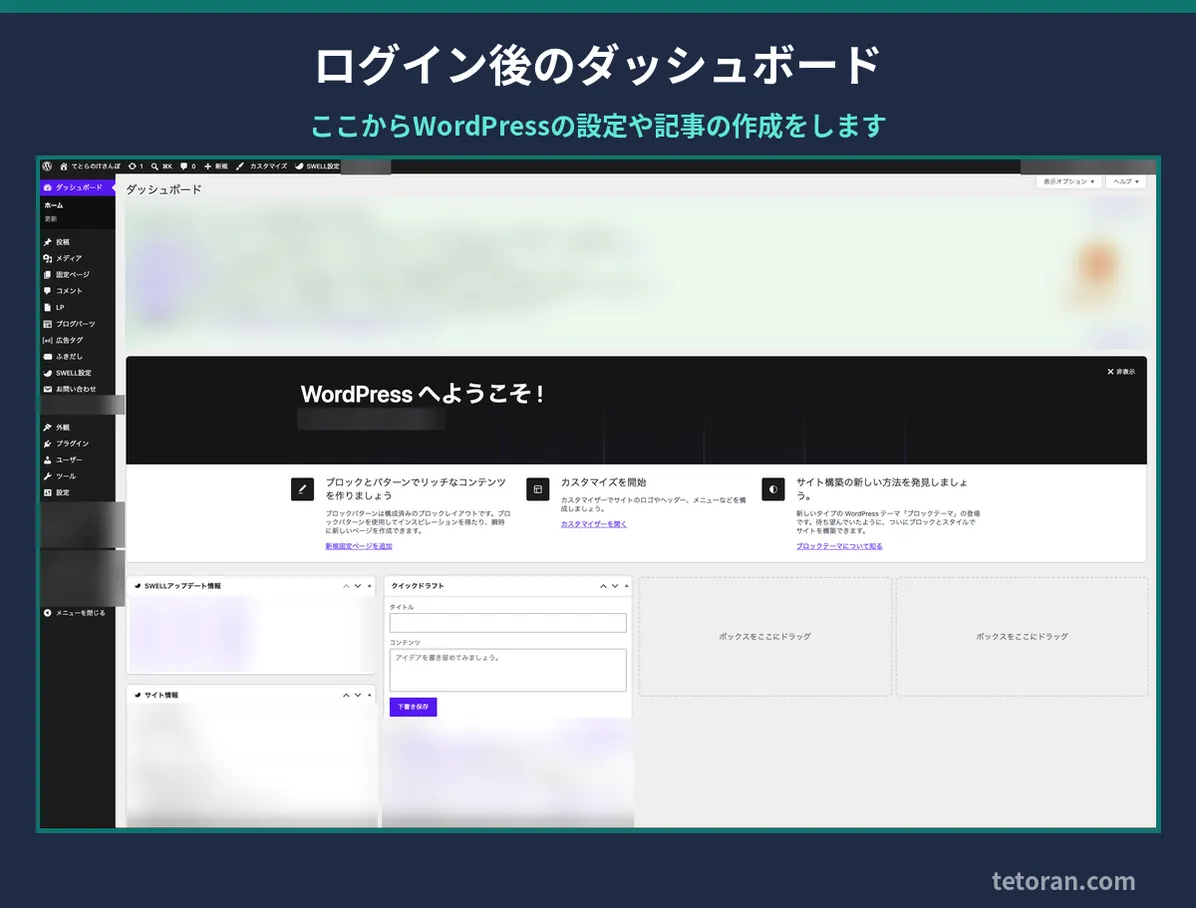Click WordPress へようこそ！ heading
The height and width of the screenshot is (908, 1196).
[422, 394]
